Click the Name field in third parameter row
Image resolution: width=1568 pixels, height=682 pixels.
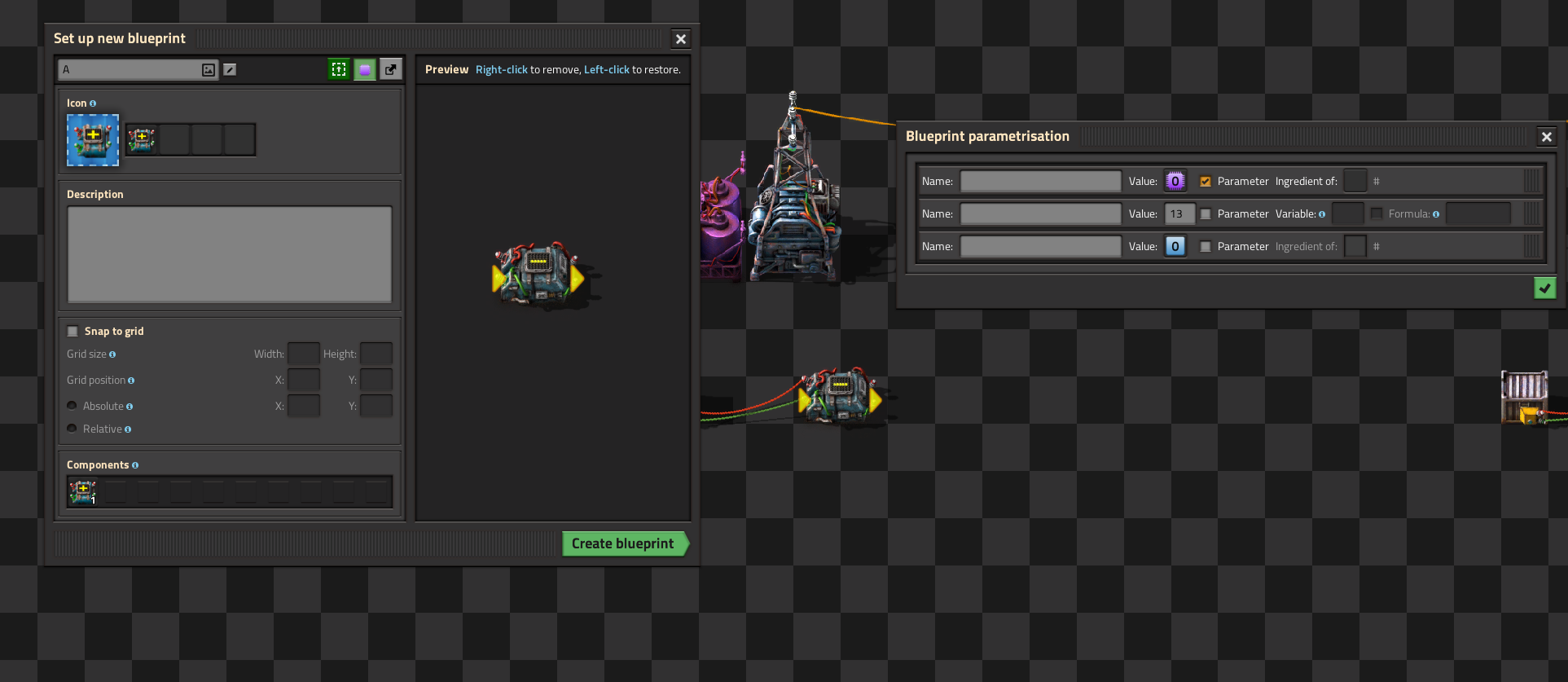pyautogui.click(x=1041, y=246)
